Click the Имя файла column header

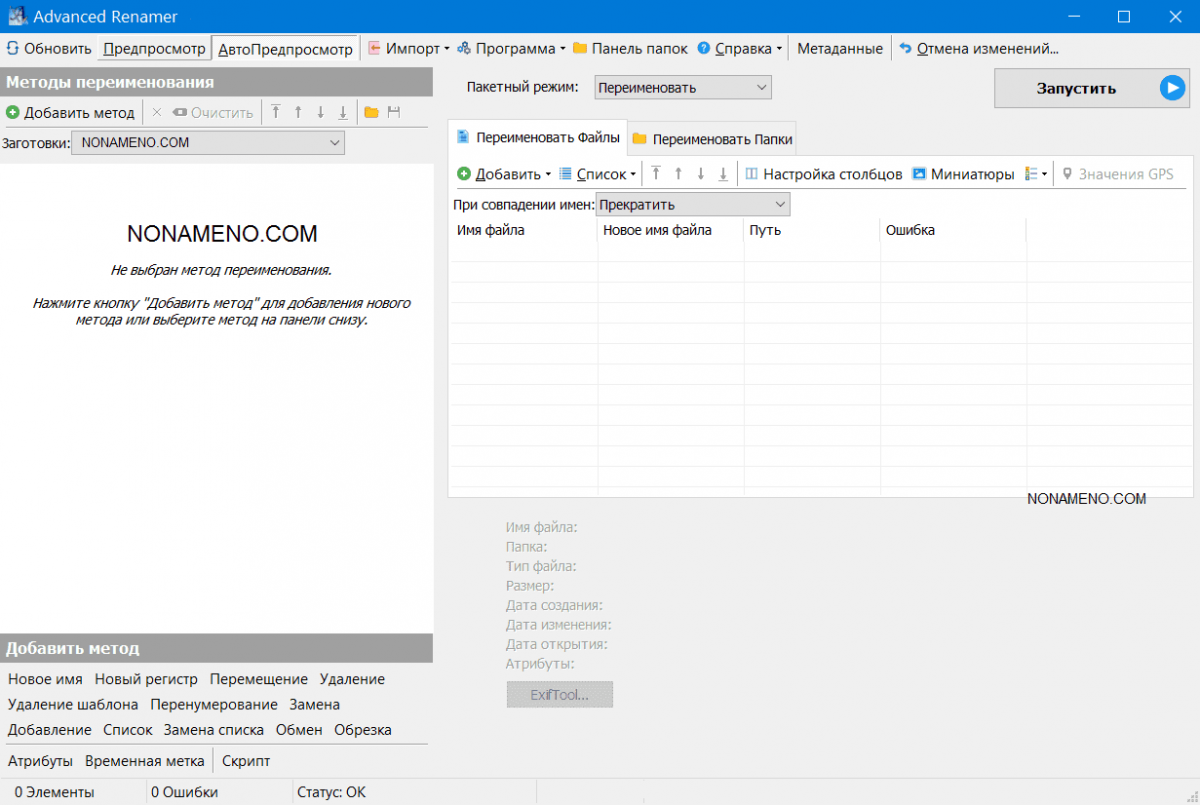(x=491, y=231)
